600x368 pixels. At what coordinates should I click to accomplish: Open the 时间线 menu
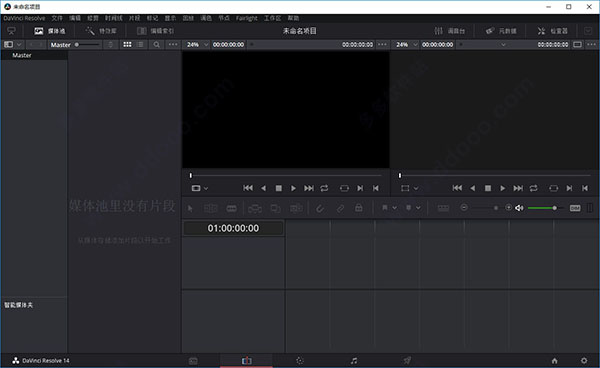(114, 18)
